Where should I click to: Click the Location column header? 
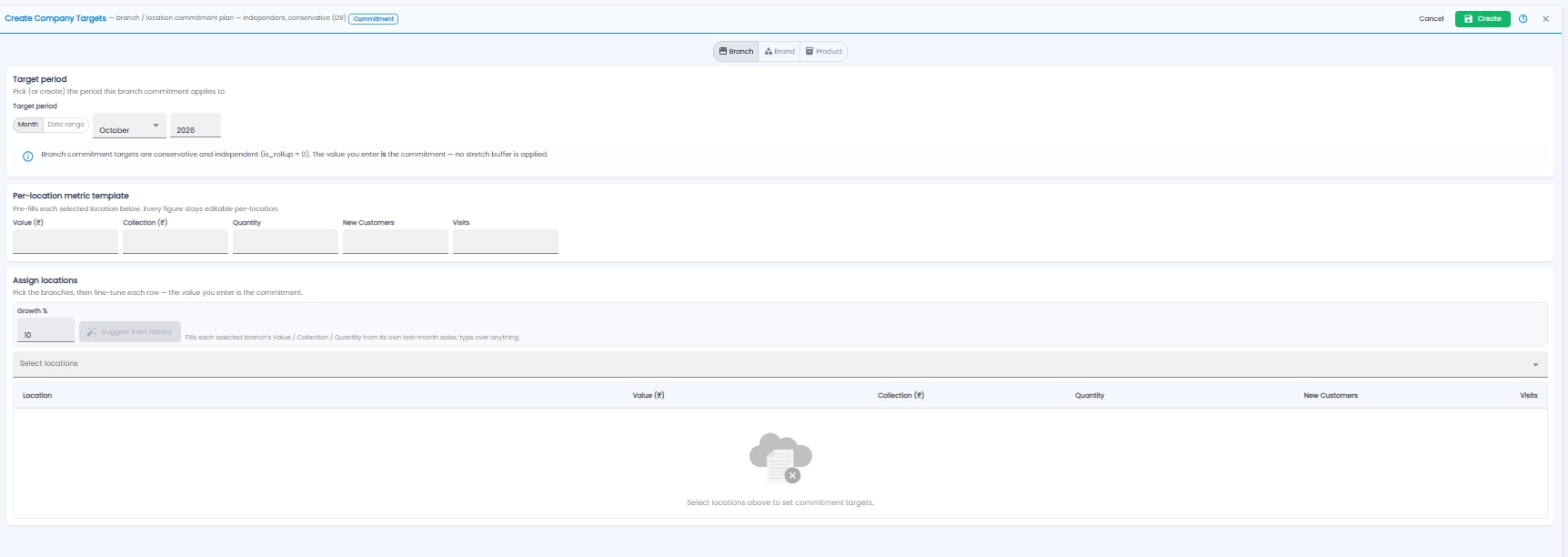pyautogui.click(x=37, y=396)
